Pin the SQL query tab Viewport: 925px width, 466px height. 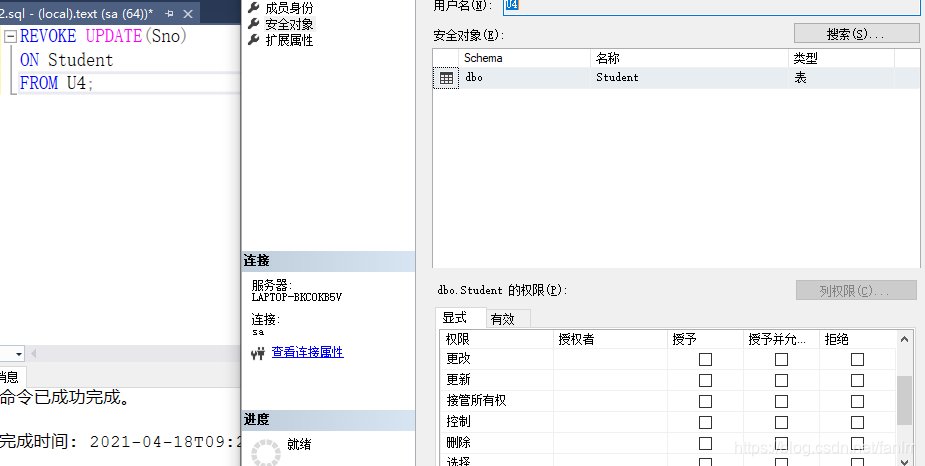click(x=169, y=13)
